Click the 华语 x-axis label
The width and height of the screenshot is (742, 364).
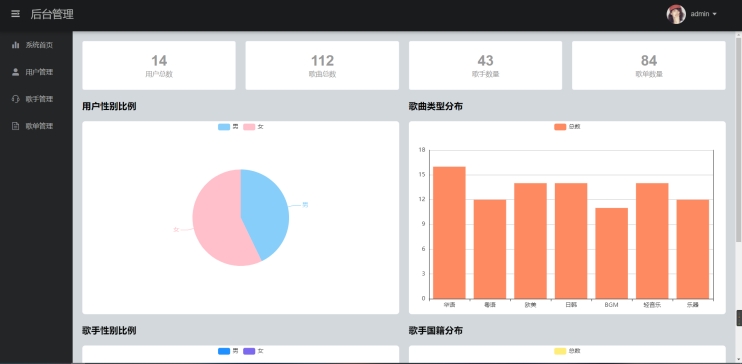[449, 305]
